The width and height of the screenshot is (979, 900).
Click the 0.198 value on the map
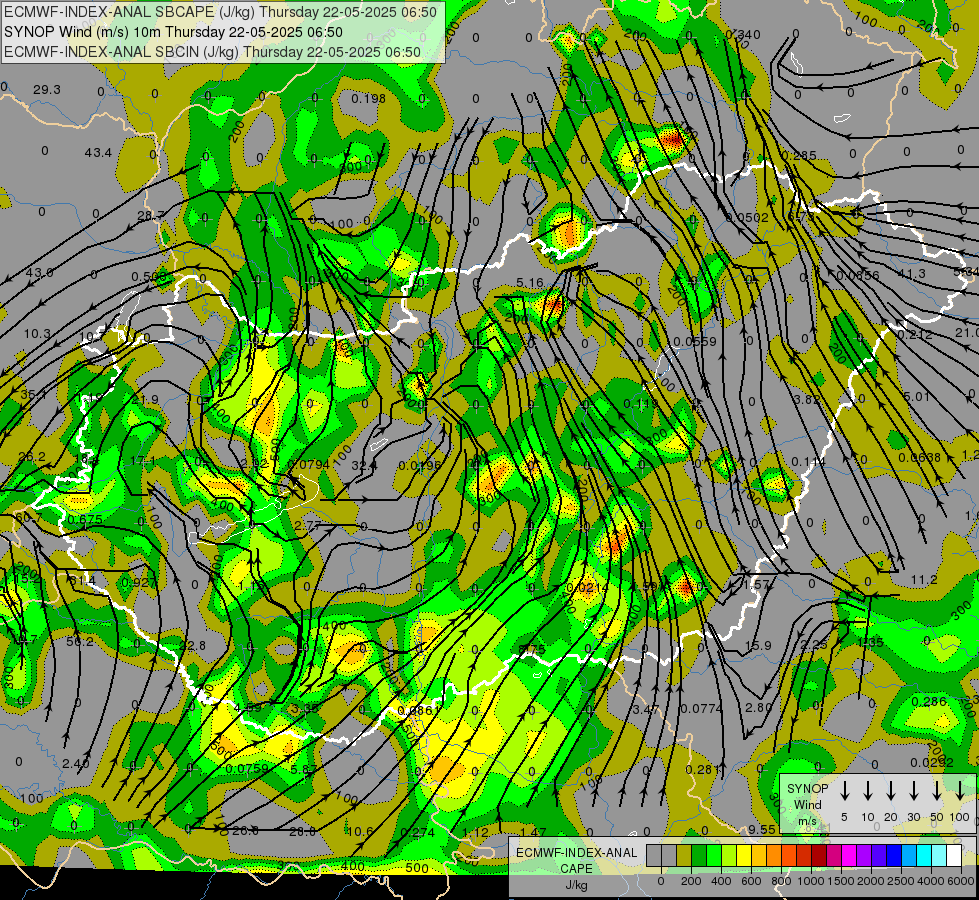coord(368,99)
